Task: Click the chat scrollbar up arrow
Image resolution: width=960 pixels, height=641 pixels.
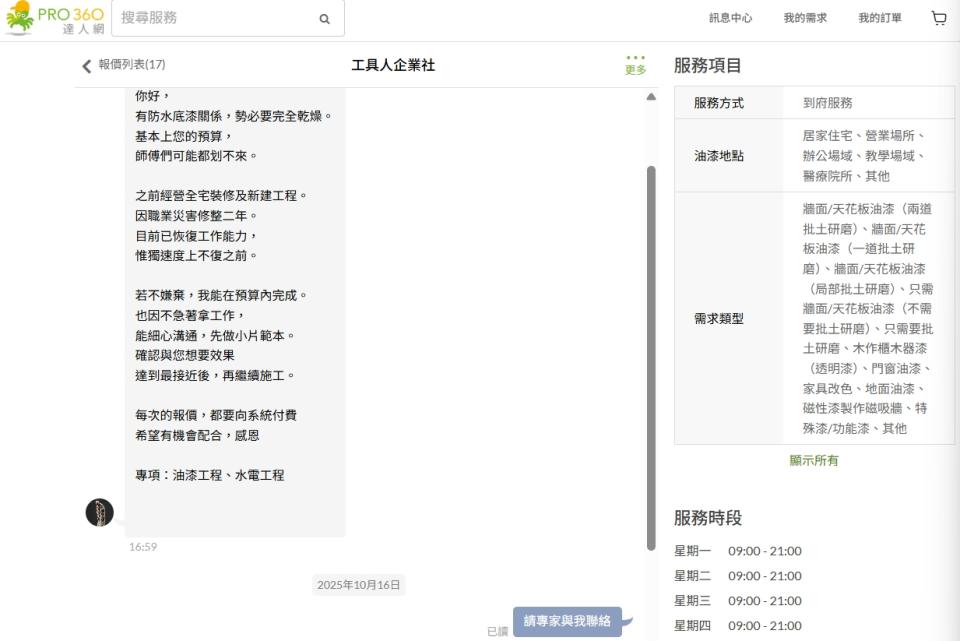Action: coord(651,97)
